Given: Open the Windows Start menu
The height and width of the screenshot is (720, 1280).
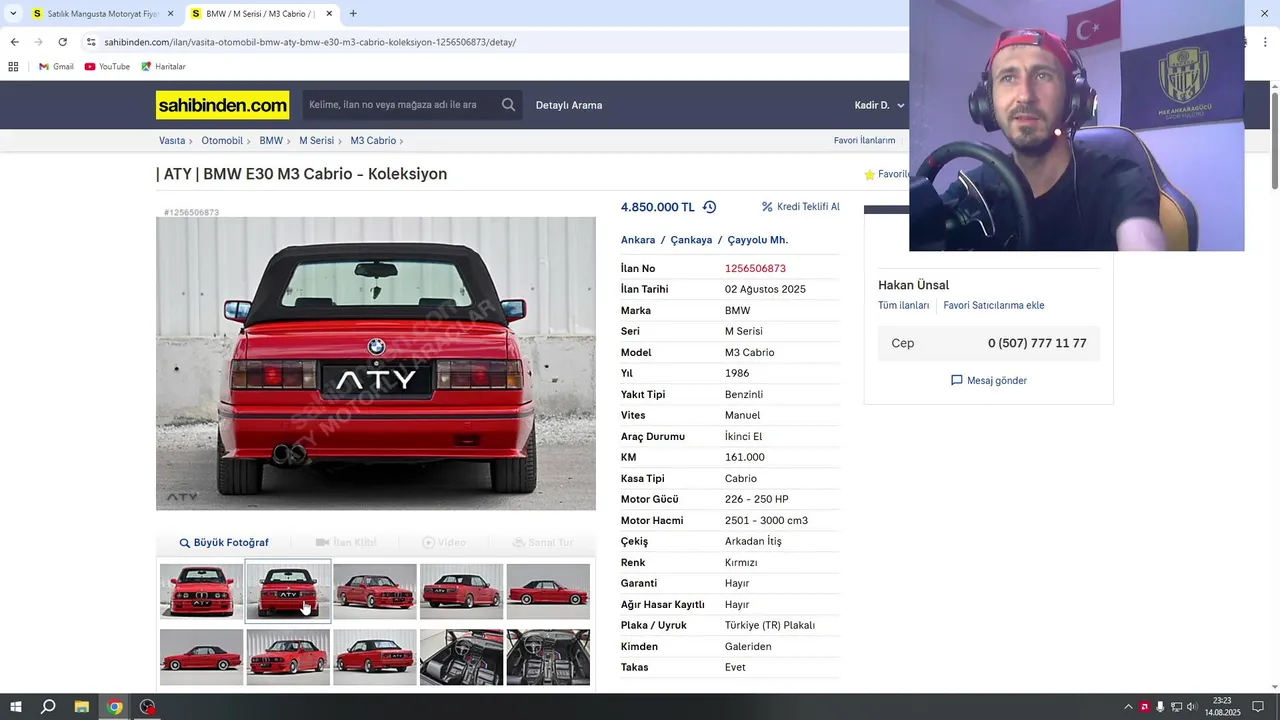Looking at the screenshot, I should point(16,707).
